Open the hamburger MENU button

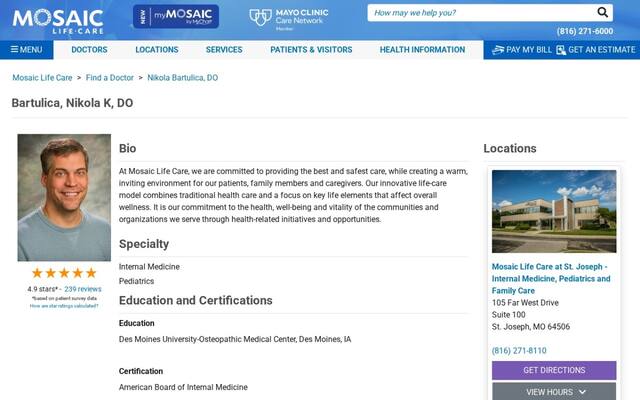[27, 49]
